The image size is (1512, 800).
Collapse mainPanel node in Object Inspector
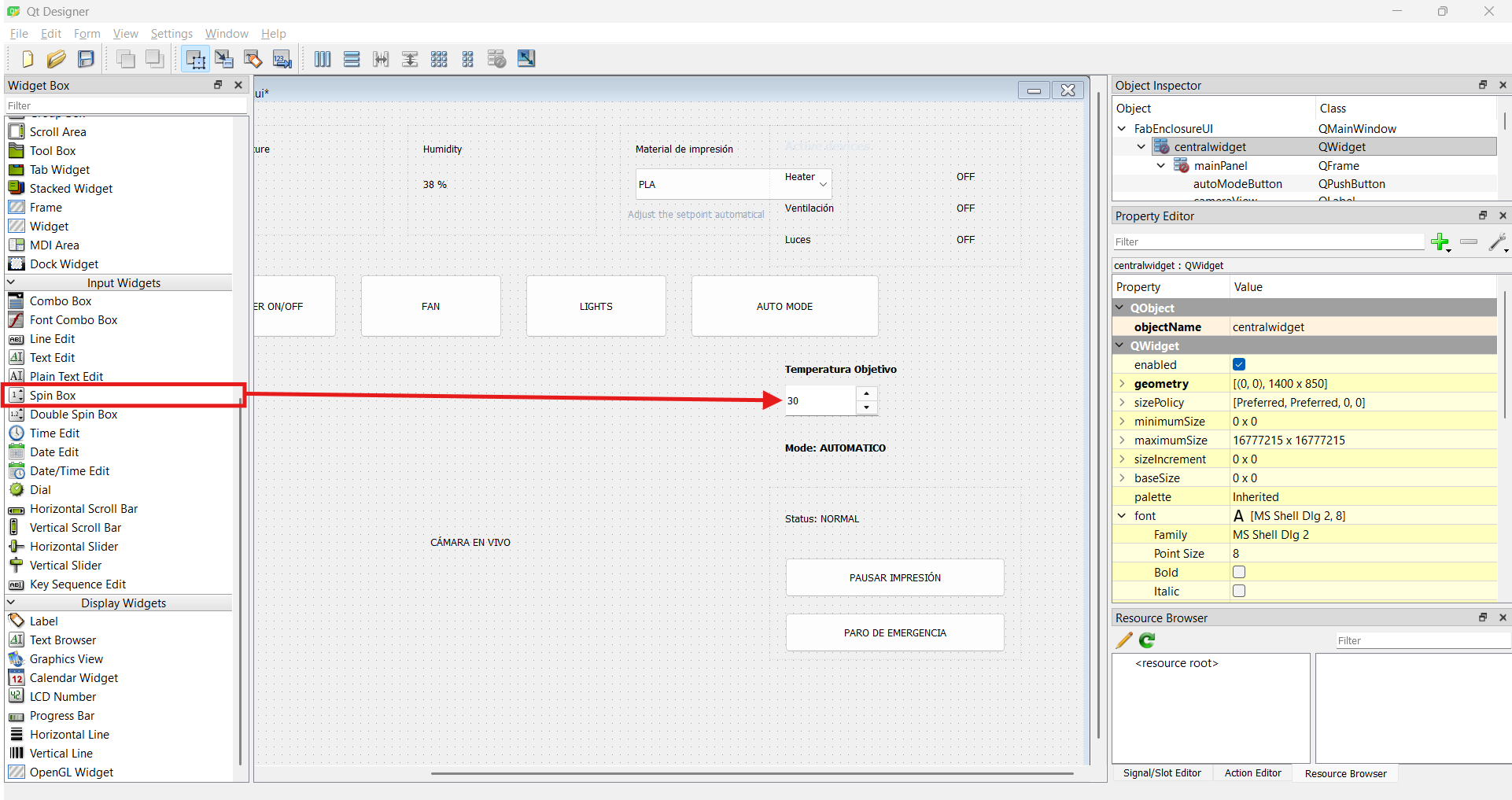[x=1161, y=166]
